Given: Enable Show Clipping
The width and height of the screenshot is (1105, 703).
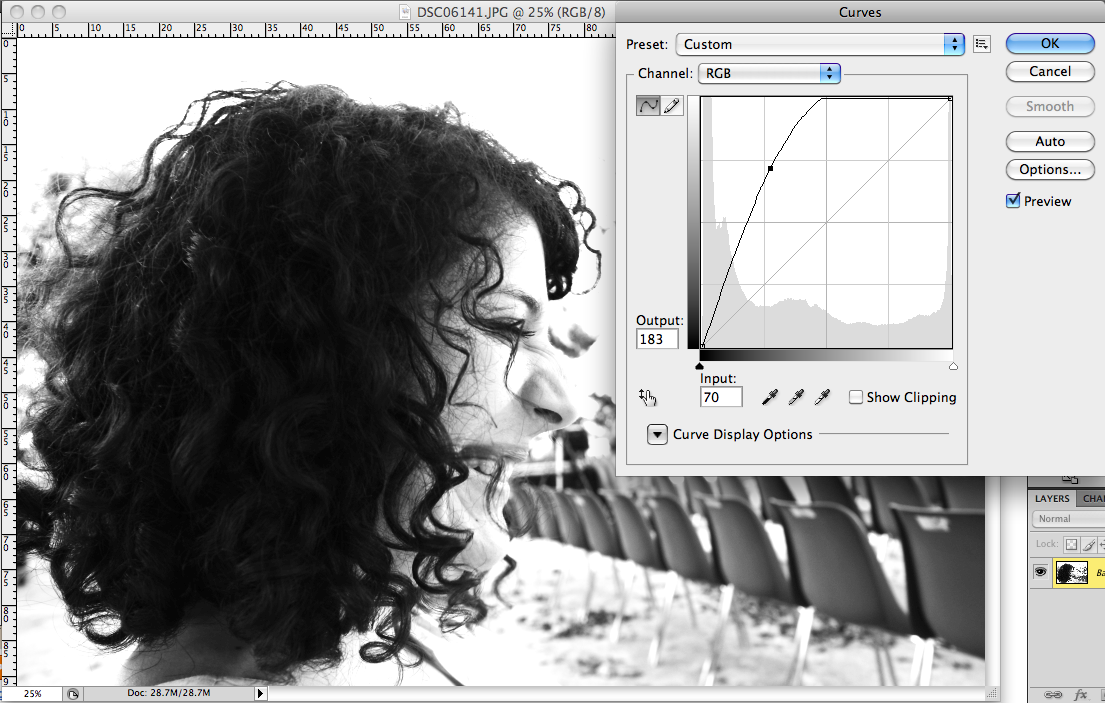Looking at the screenshot, I should tap(856, 397).
